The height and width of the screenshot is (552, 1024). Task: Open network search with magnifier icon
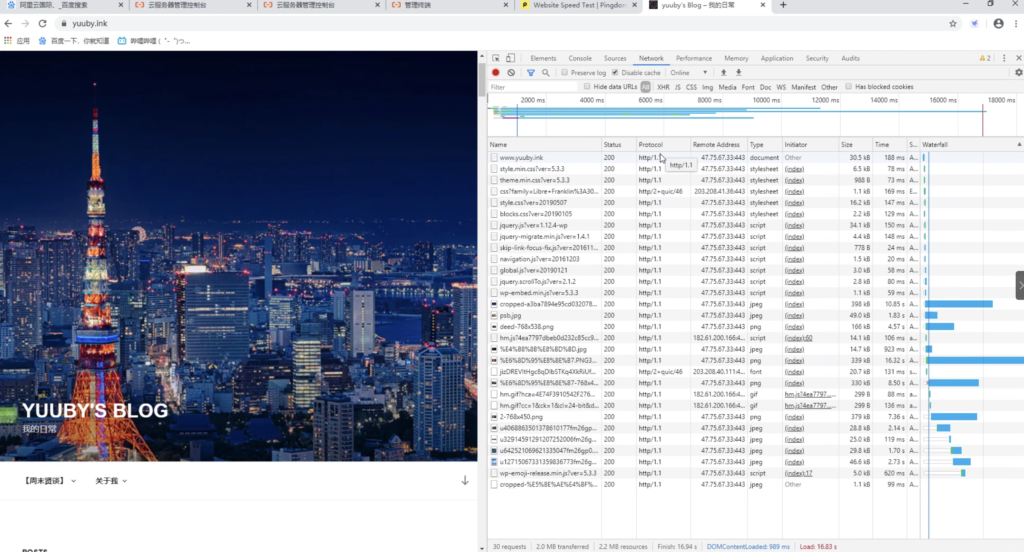pyautogui.click(x=546, y=73)
